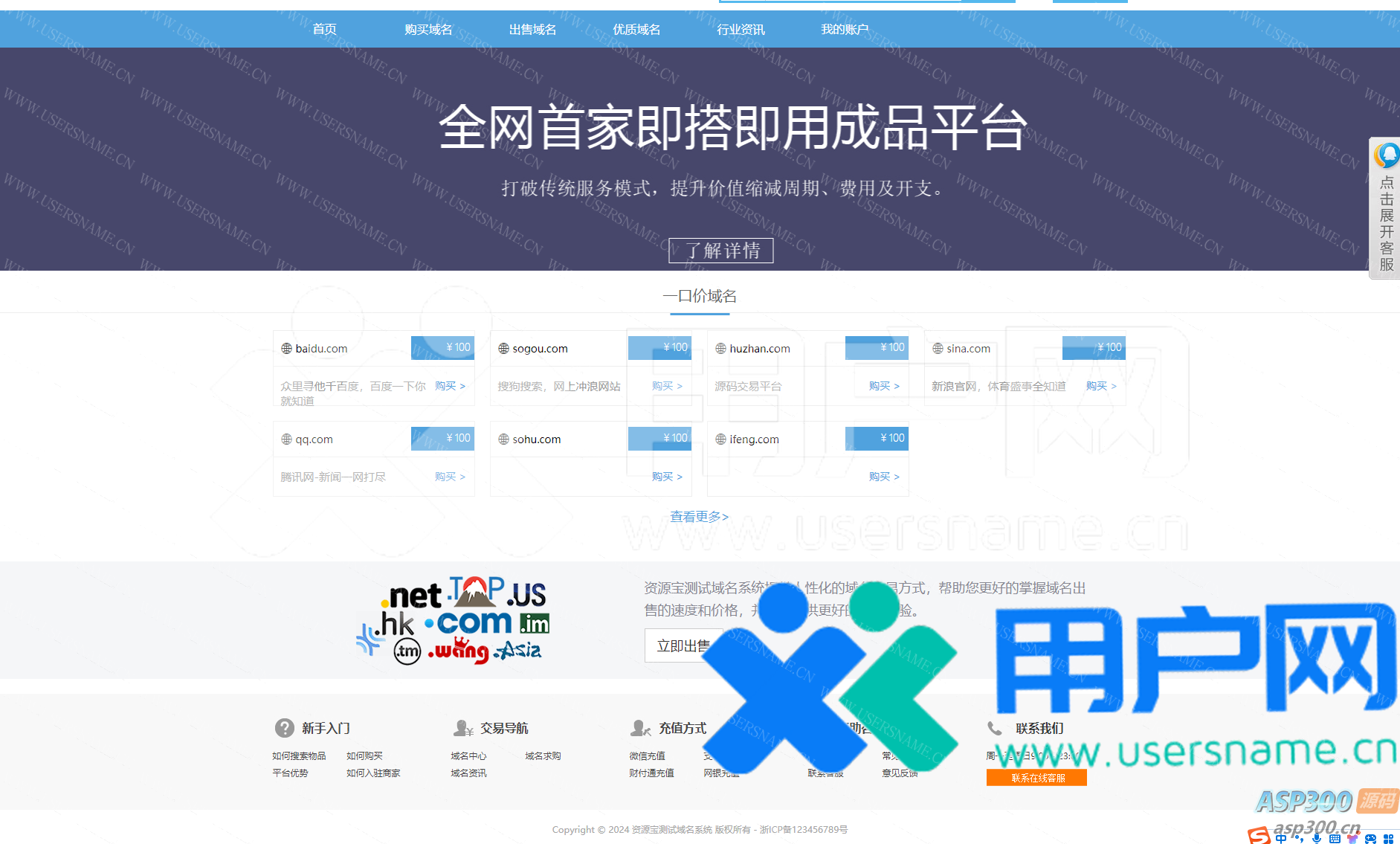Open the 我的账户 navigation menu item
The height and width of the screenshot is (844, 1400).
[x=845, y=30]
